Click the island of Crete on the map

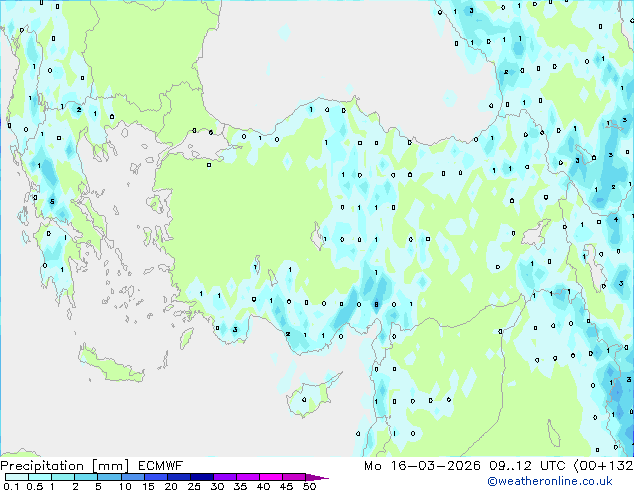tap(111, 364)
